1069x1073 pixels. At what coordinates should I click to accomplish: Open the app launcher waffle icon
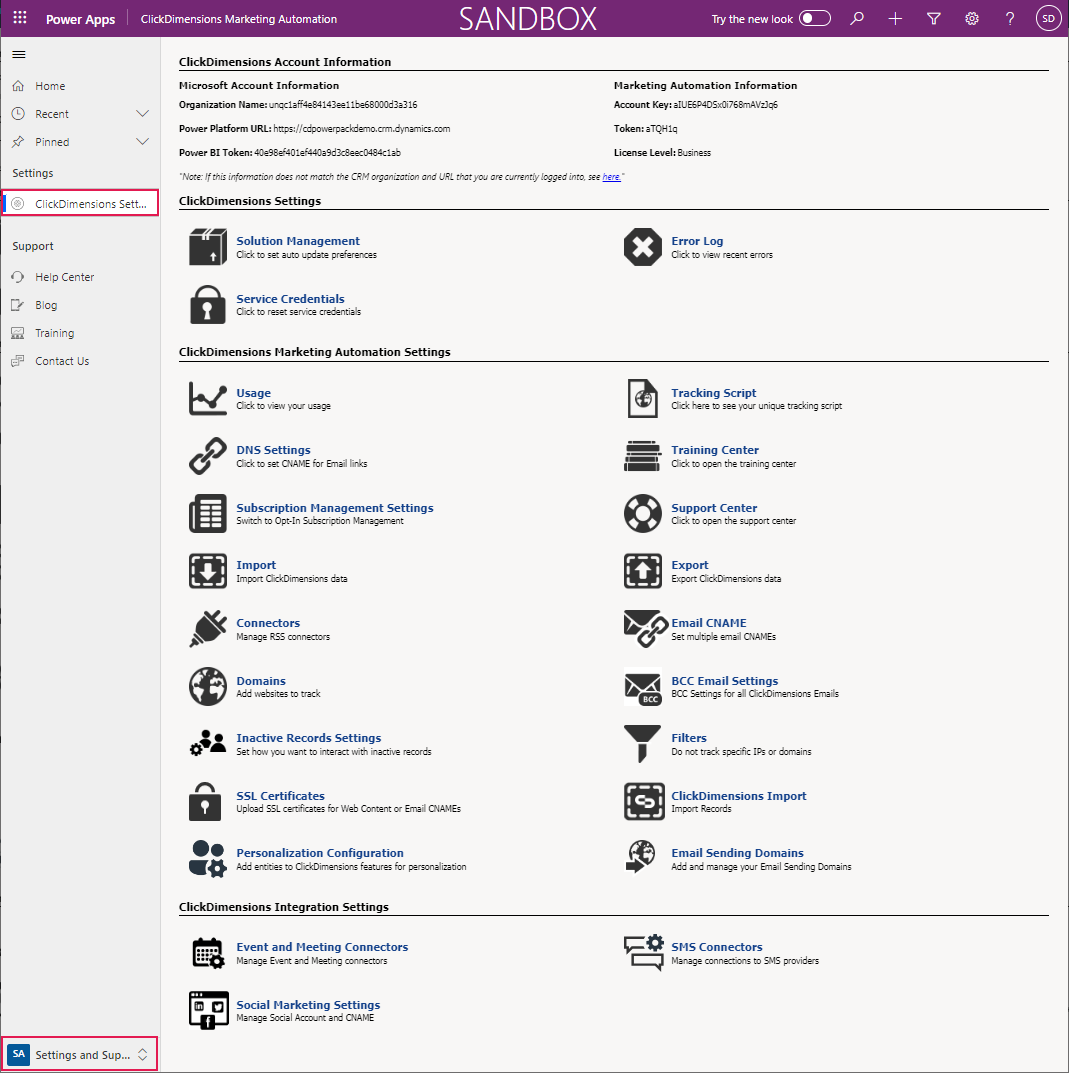[20, 18]
